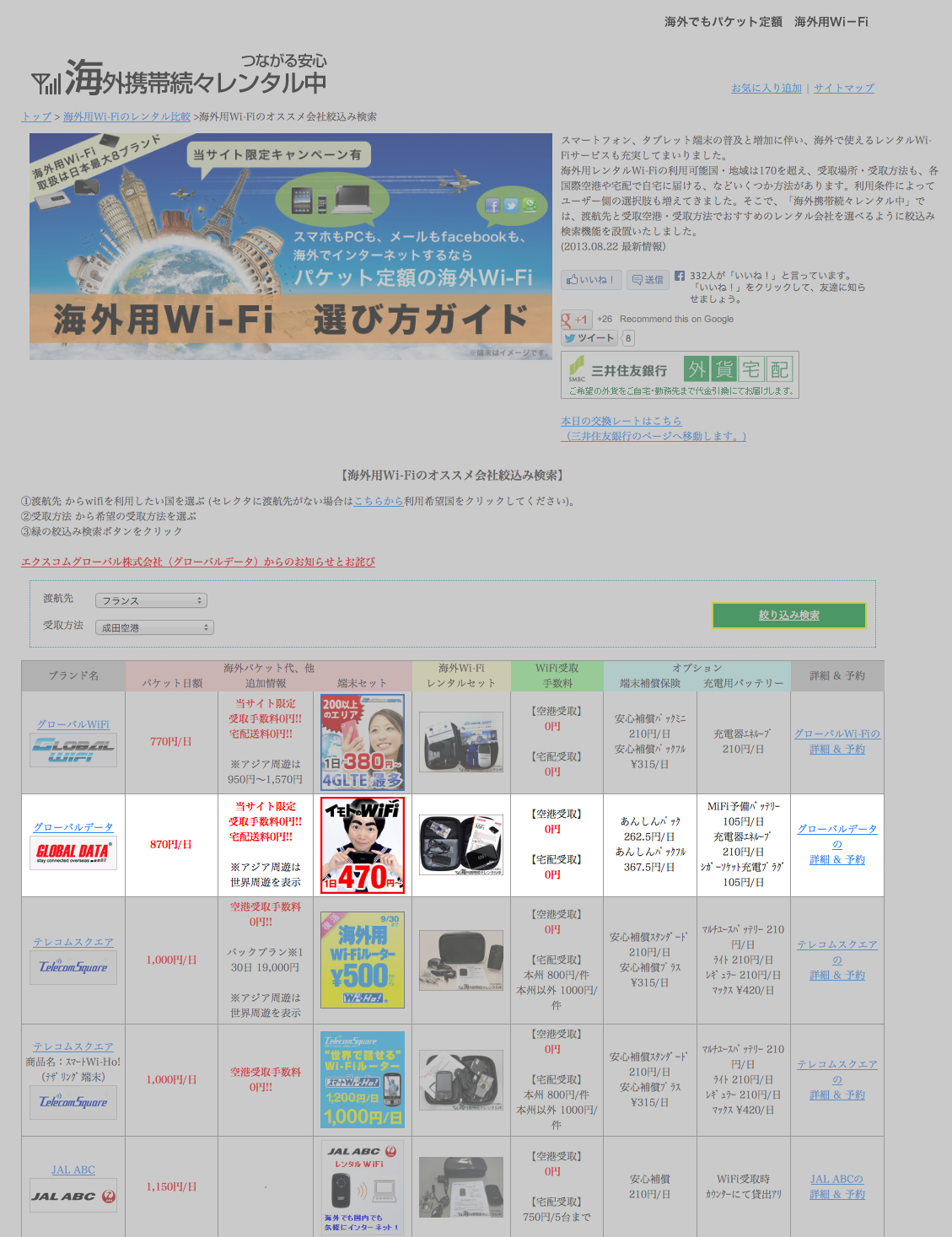The height and width of the screenshot is (1237, 952).
Task: Click the JAL ABC brand logo
Action: point(73,1196)
